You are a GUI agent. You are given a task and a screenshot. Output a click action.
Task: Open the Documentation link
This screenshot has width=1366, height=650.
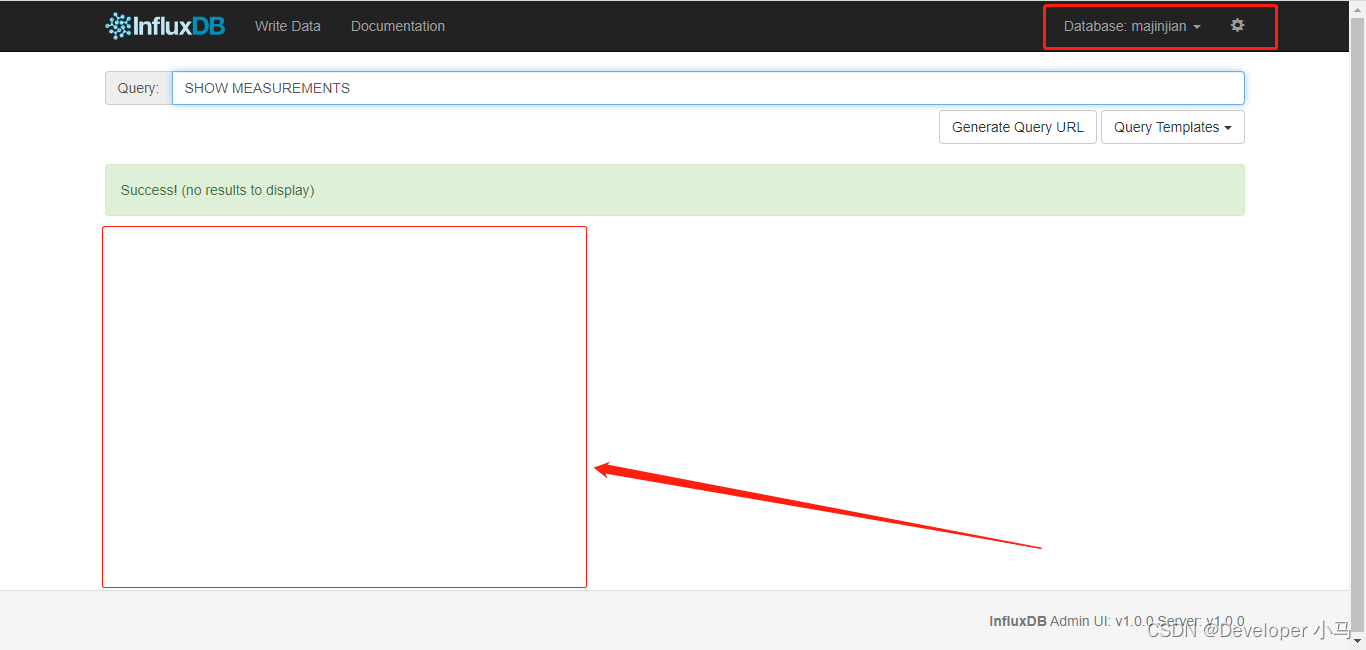pos(398,26)
